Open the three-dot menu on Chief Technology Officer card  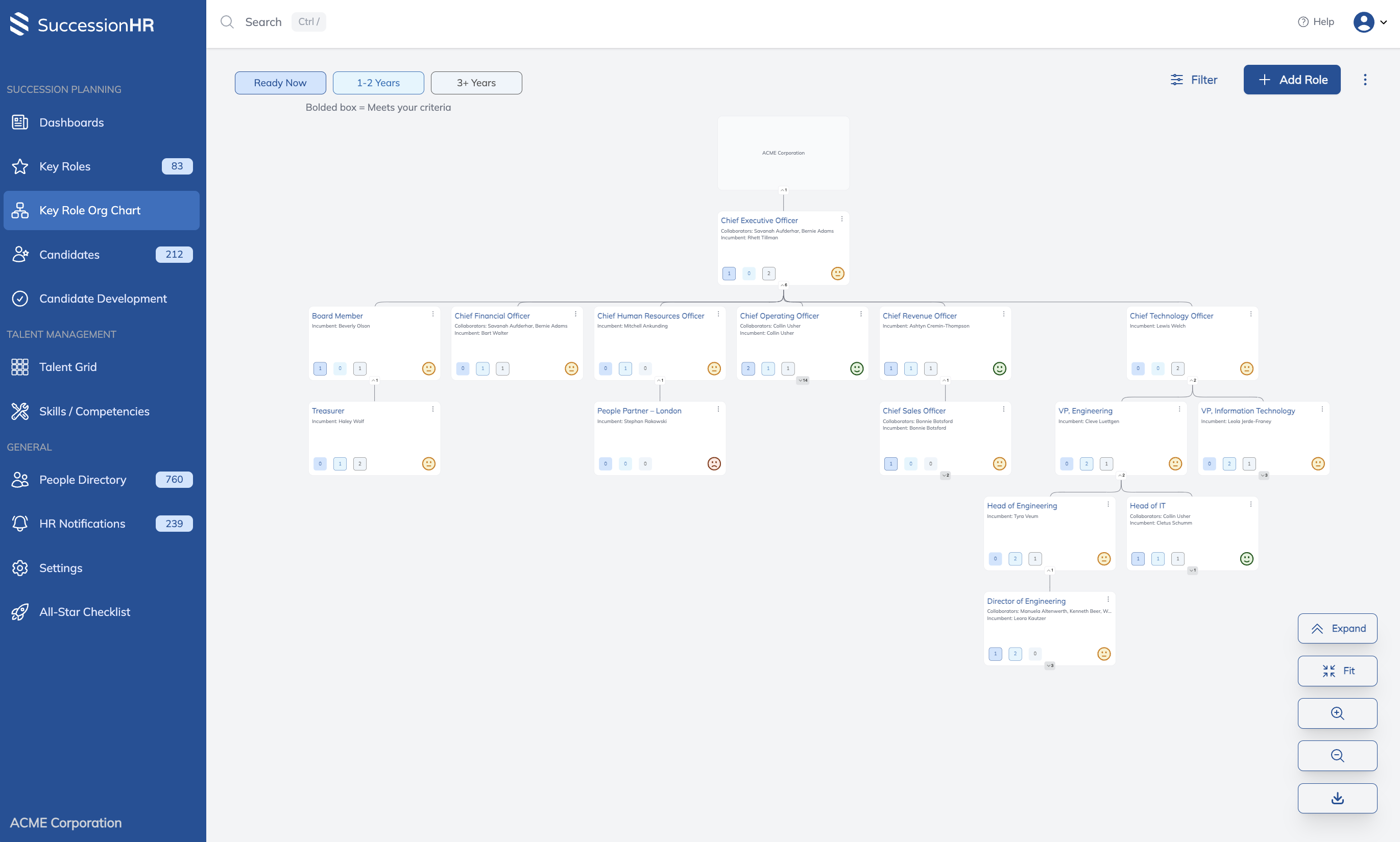pyautogui.click(x=1251, y=313)
